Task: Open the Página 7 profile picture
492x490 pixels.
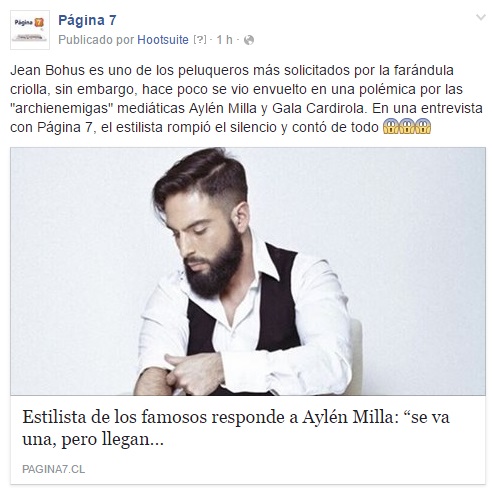Action: 30,30
